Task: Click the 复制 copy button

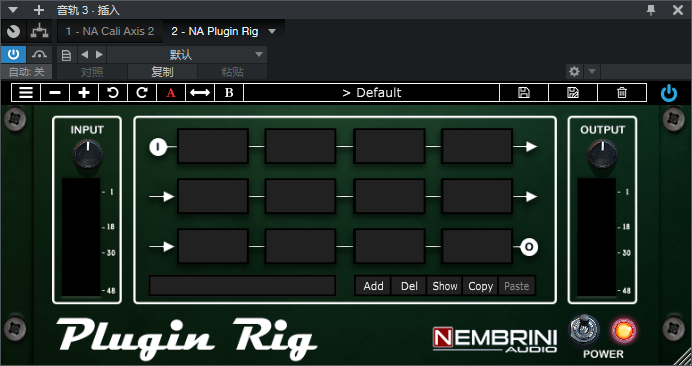Action: pyautogui.click(x=162, y=72)
